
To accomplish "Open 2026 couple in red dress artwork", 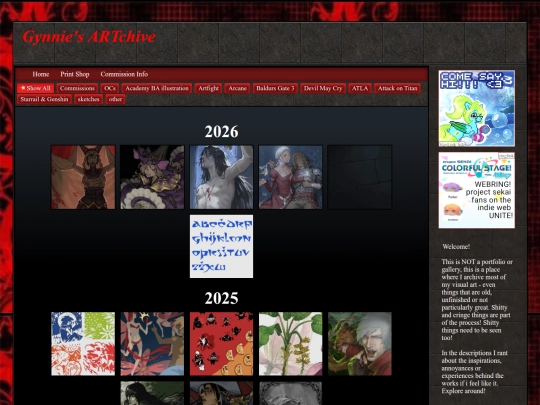I will pos(291,177).
